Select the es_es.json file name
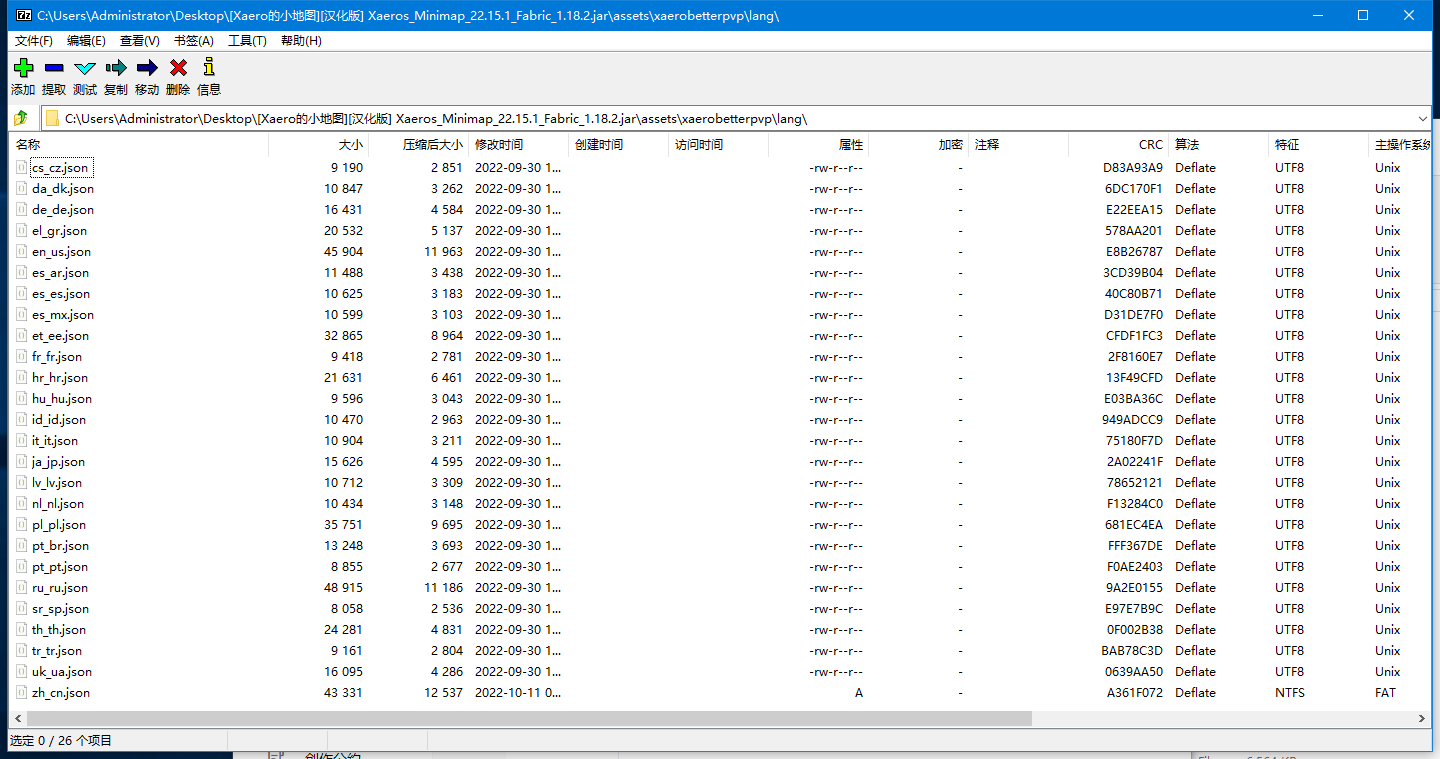The width and height of the screenshot is (1440, 759). (61, 294)
